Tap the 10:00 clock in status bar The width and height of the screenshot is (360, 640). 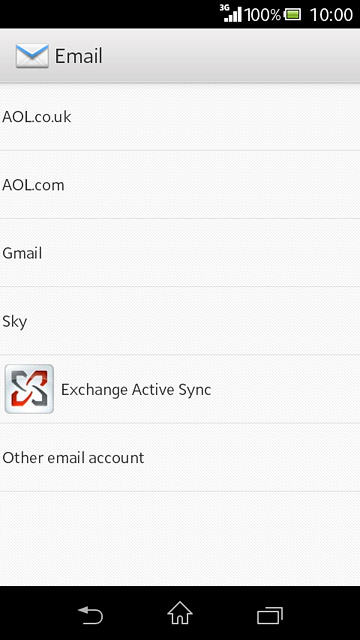point(331,15)
